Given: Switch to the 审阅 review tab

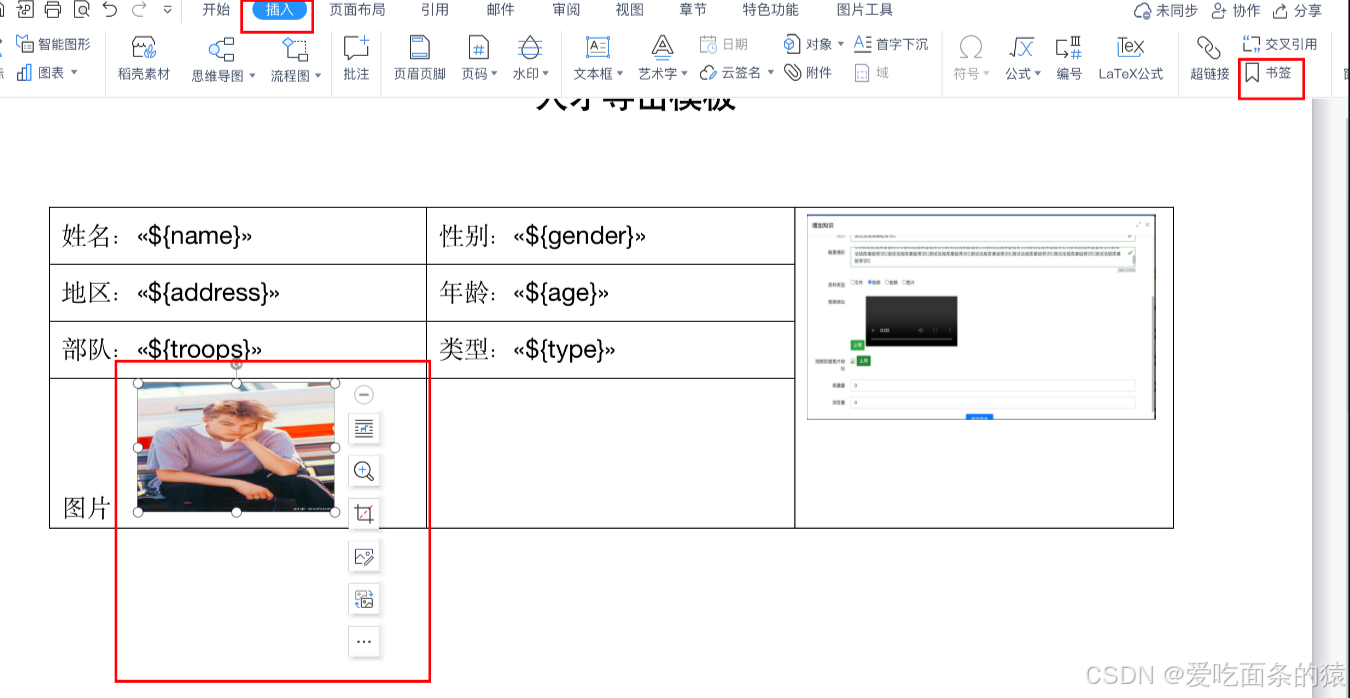Looking at the screenshot, I should pyautogui.click(x=566, y=10).
